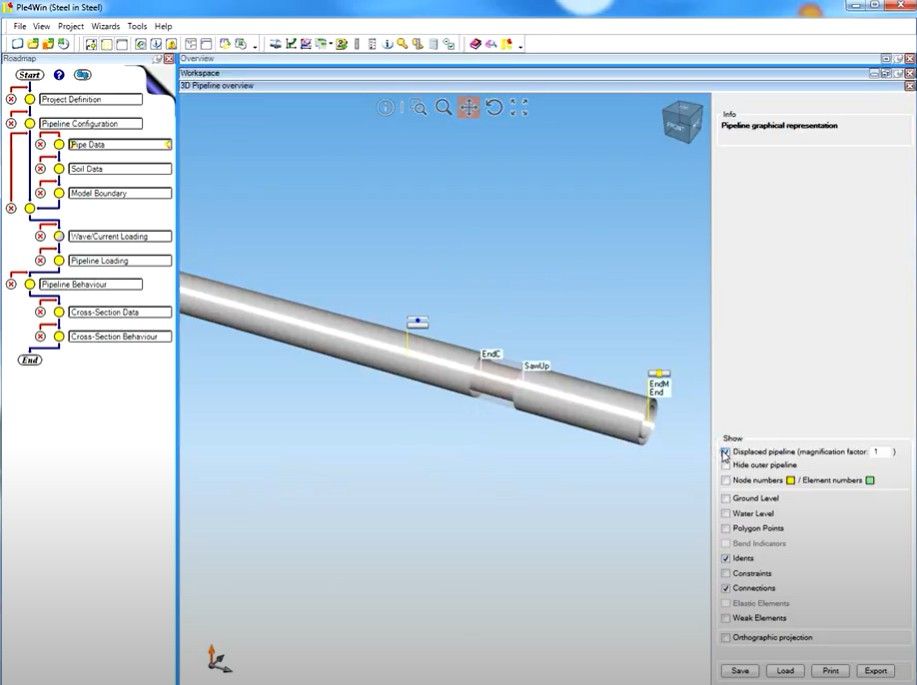Open the Wizards menu
The height and width of the screenshot is (685, 917).
105,25
